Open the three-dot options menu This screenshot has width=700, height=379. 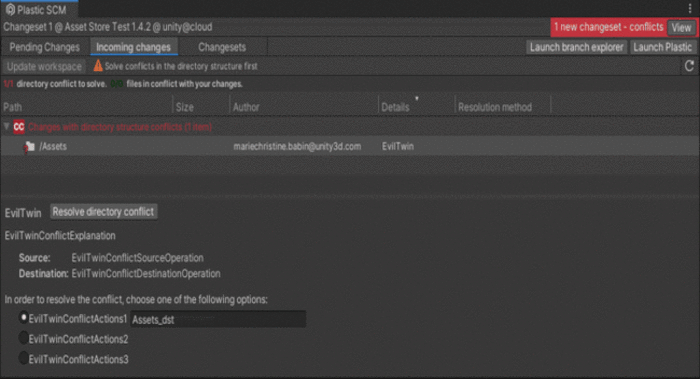690,8
